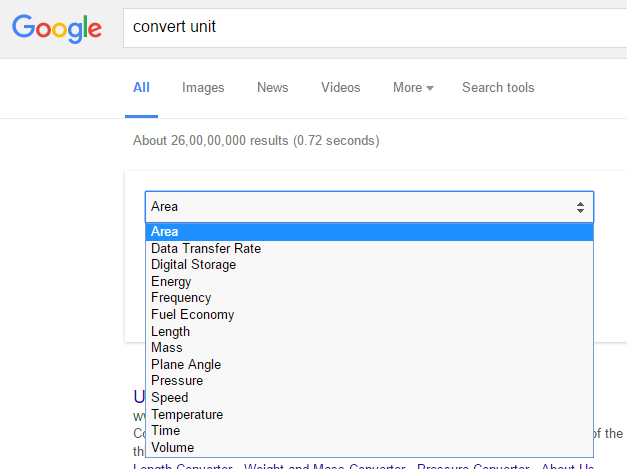The height and width of the screenshot is (469, 627).
Task: Choose Fuel Economy from the list
Action: tap(192, 315)
